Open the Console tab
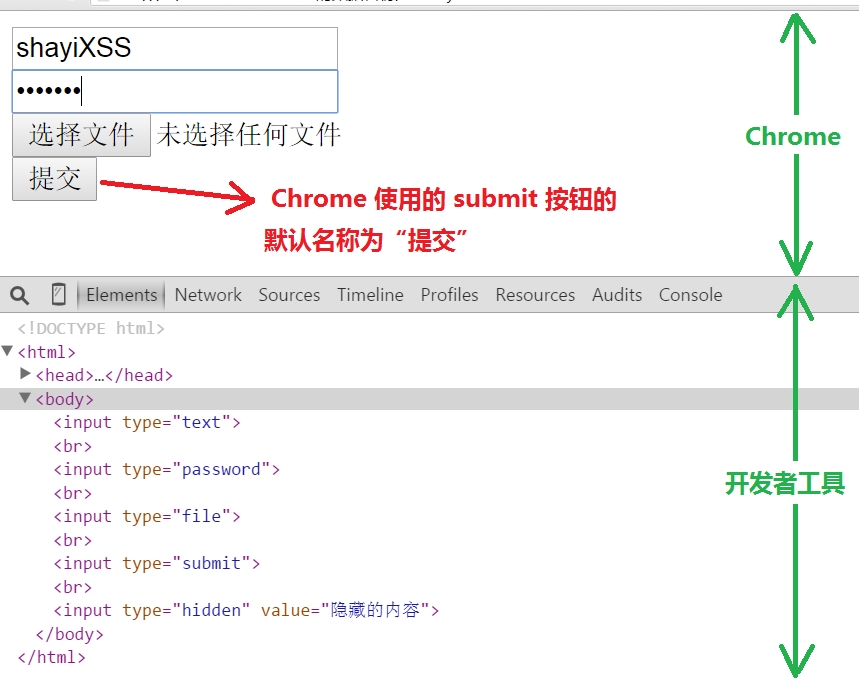This screenshot has height=685, width=859. (690, 295)
